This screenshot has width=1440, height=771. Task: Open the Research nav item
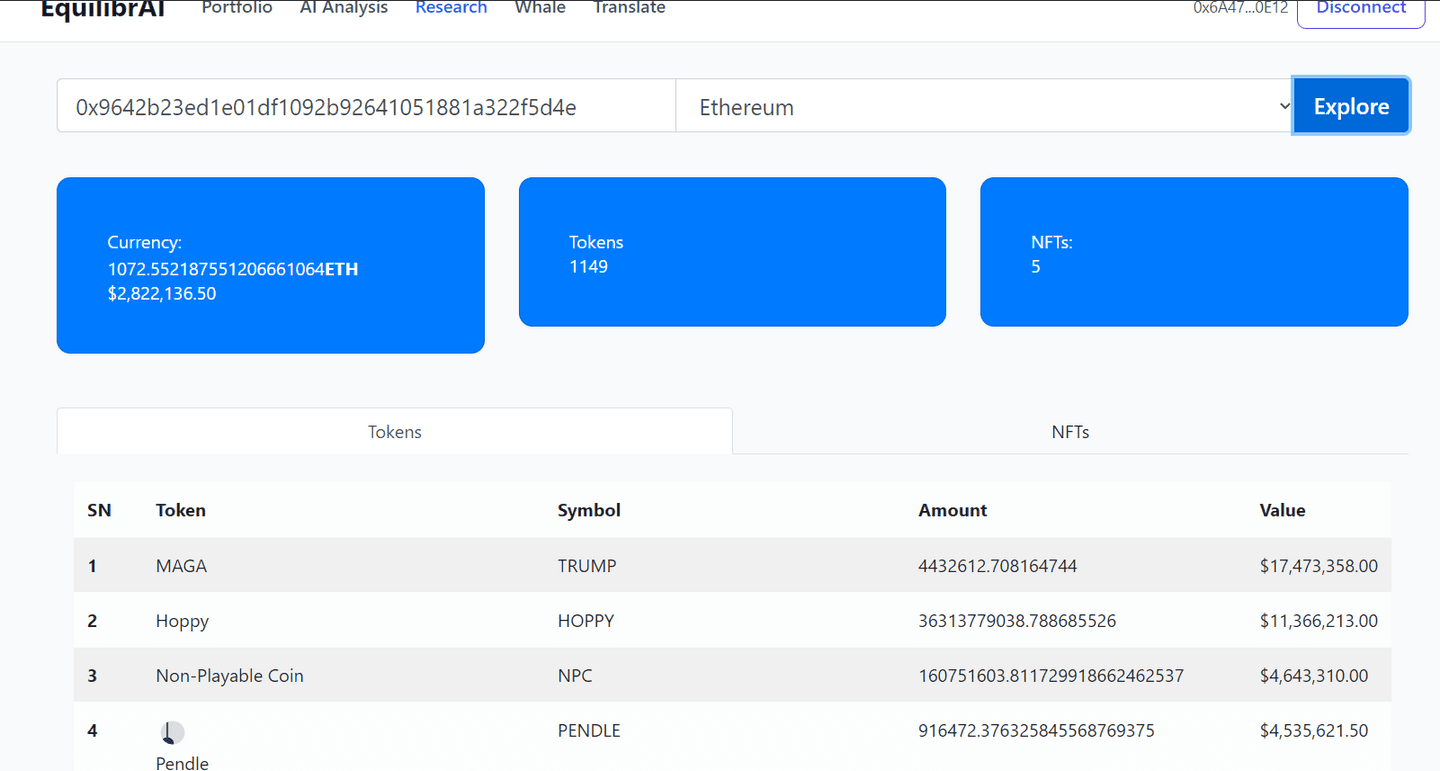click(451, 8)
